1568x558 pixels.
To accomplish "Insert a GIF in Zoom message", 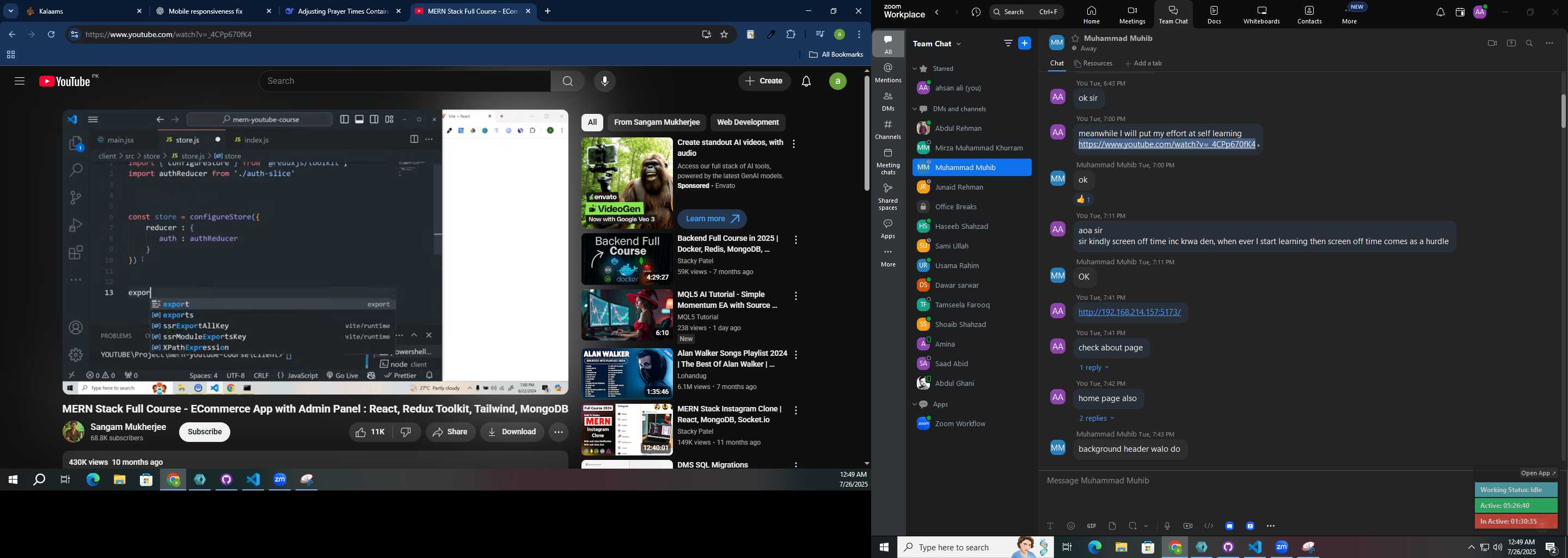I will click(1092, 526).
